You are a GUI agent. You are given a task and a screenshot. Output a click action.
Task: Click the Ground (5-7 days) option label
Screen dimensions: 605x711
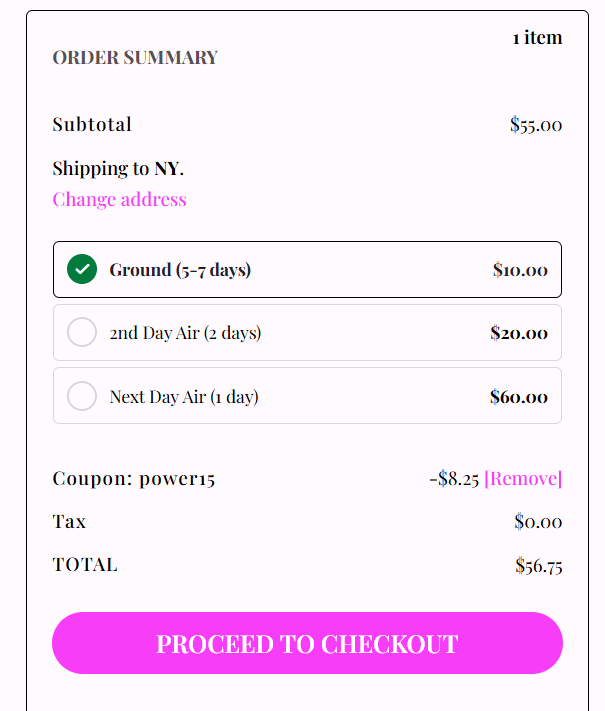point(180,269)
